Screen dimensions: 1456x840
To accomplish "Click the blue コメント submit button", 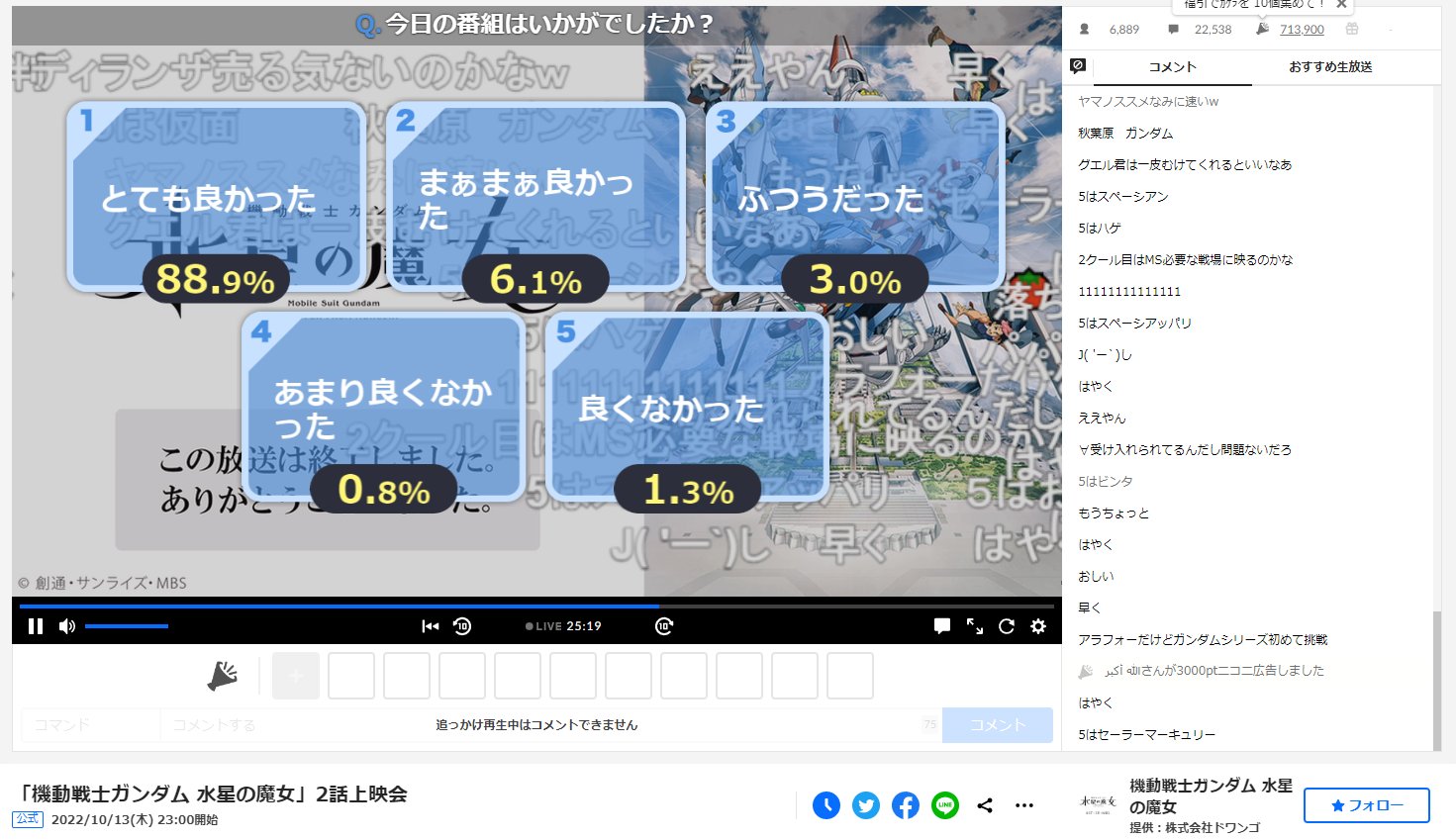I will (x=998, y=725).
